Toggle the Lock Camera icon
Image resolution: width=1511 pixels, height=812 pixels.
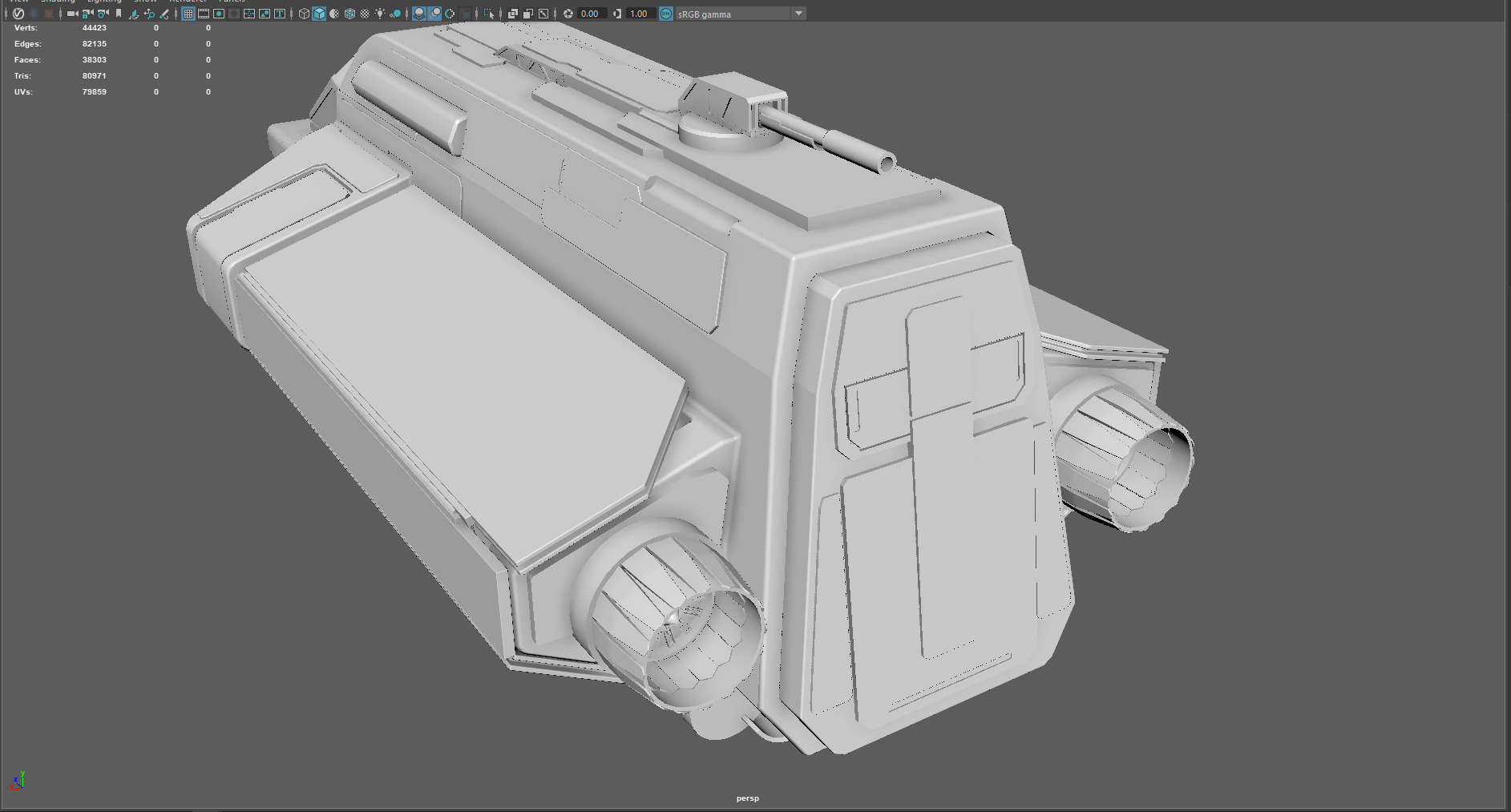click(87, 14)
